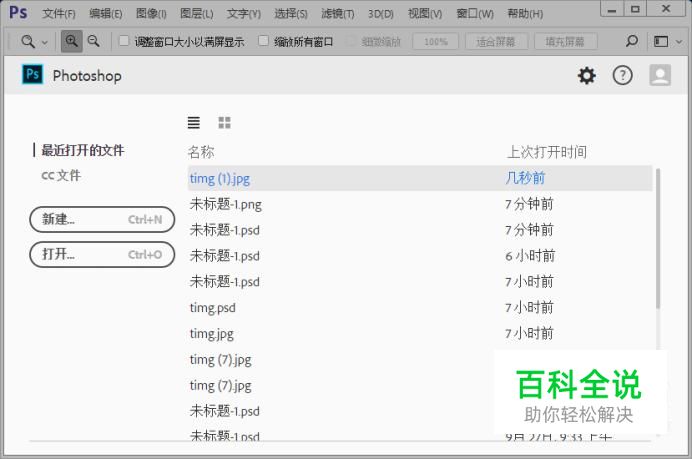Open the 帮助(H) menu
This screenshot has width=692, height=459.
pos(525,14)
